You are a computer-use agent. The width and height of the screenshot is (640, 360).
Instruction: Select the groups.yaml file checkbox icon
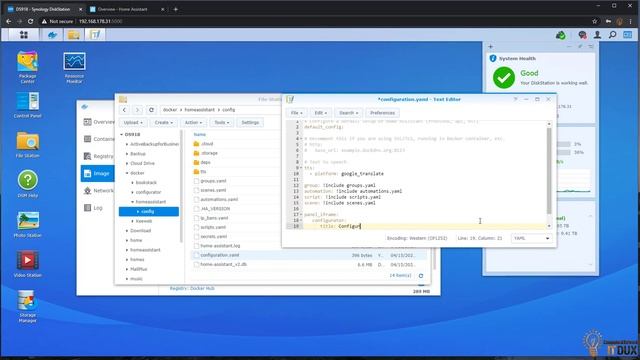click(x=196, y=181)
